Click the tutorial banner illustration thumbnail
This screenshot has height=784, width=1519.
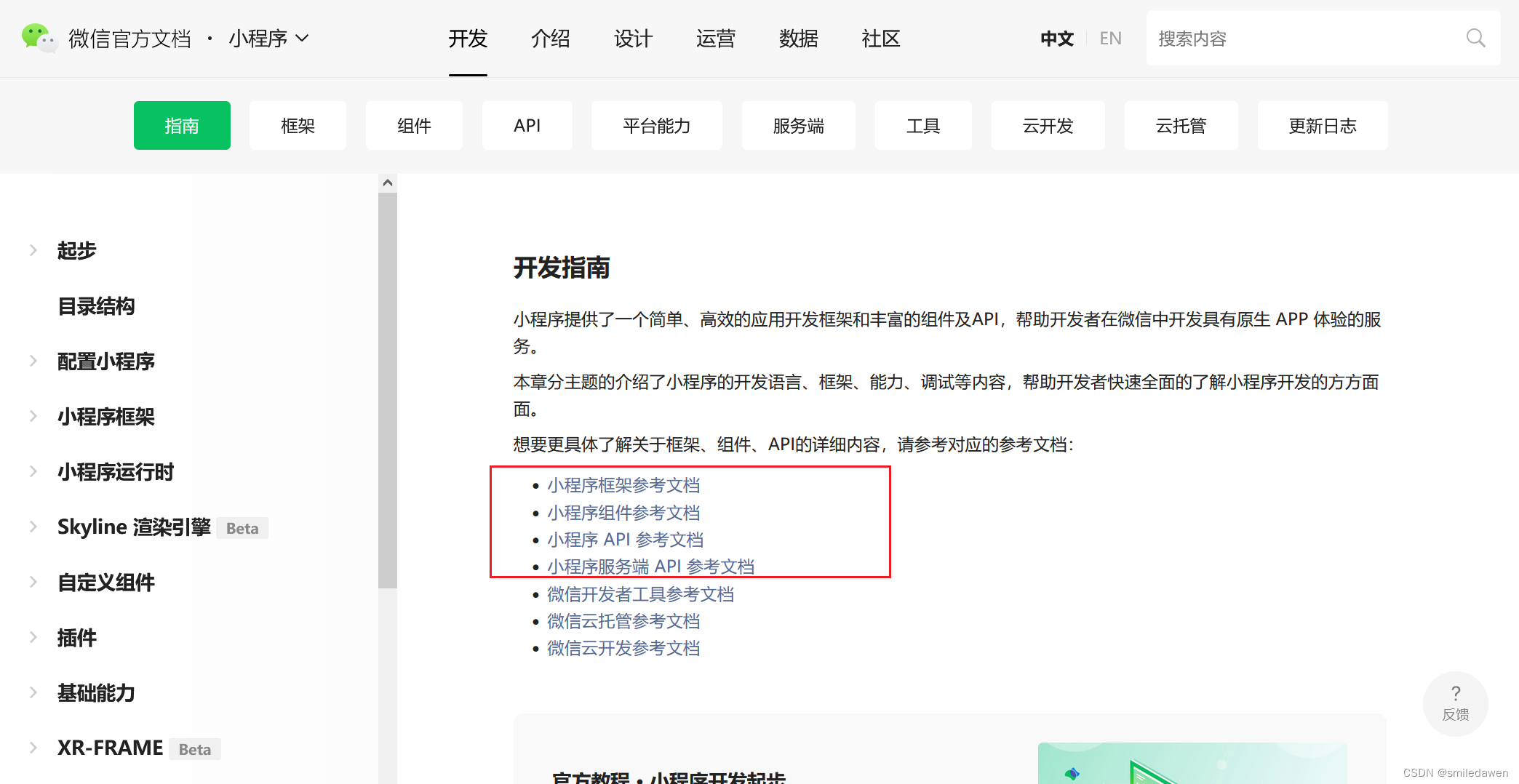coord(1192,763)
